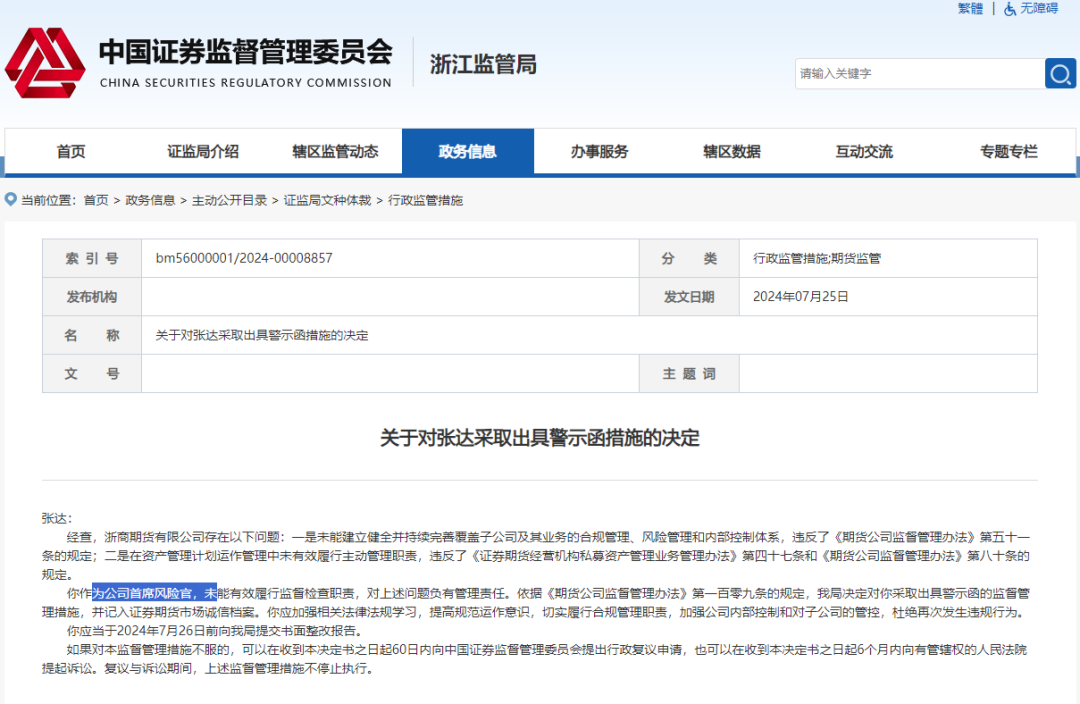The height and width of the screenshot is (704, 1080).
Task: Click the keyword search input field
Action: tap(918, 73)
